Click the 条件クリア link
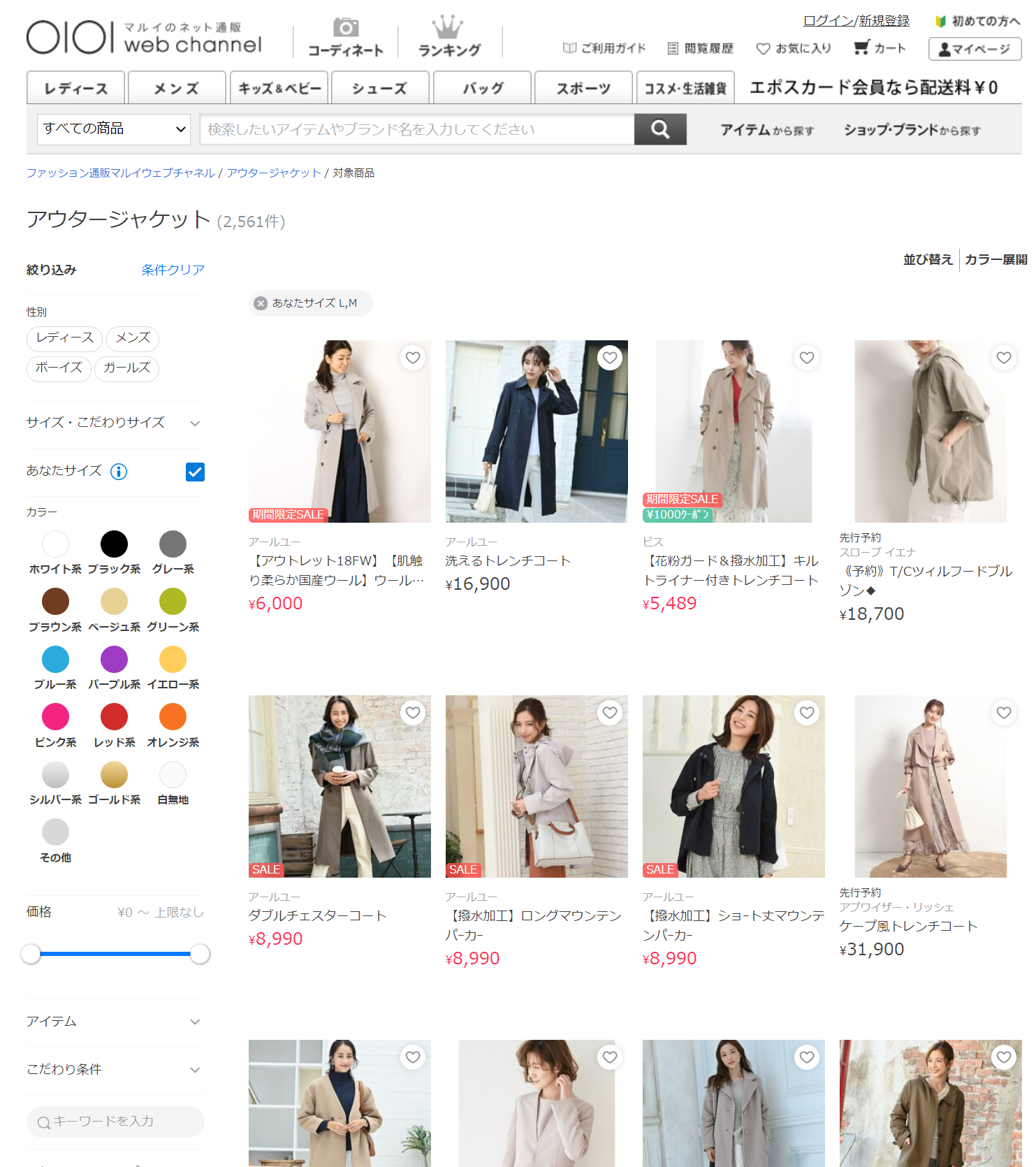This screenshot has width=1036, height=1167. pyautogui.click(x=173, y=270)
